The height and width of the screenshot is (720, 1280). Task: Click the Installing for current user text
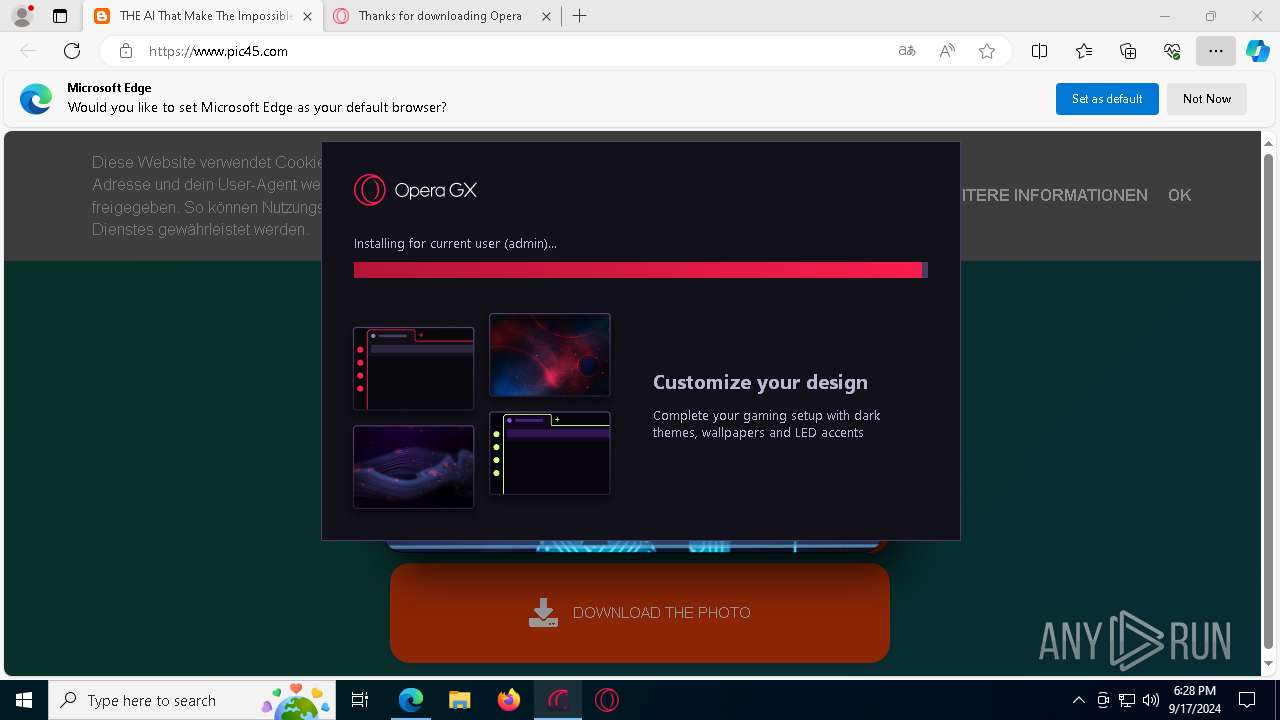455,243
